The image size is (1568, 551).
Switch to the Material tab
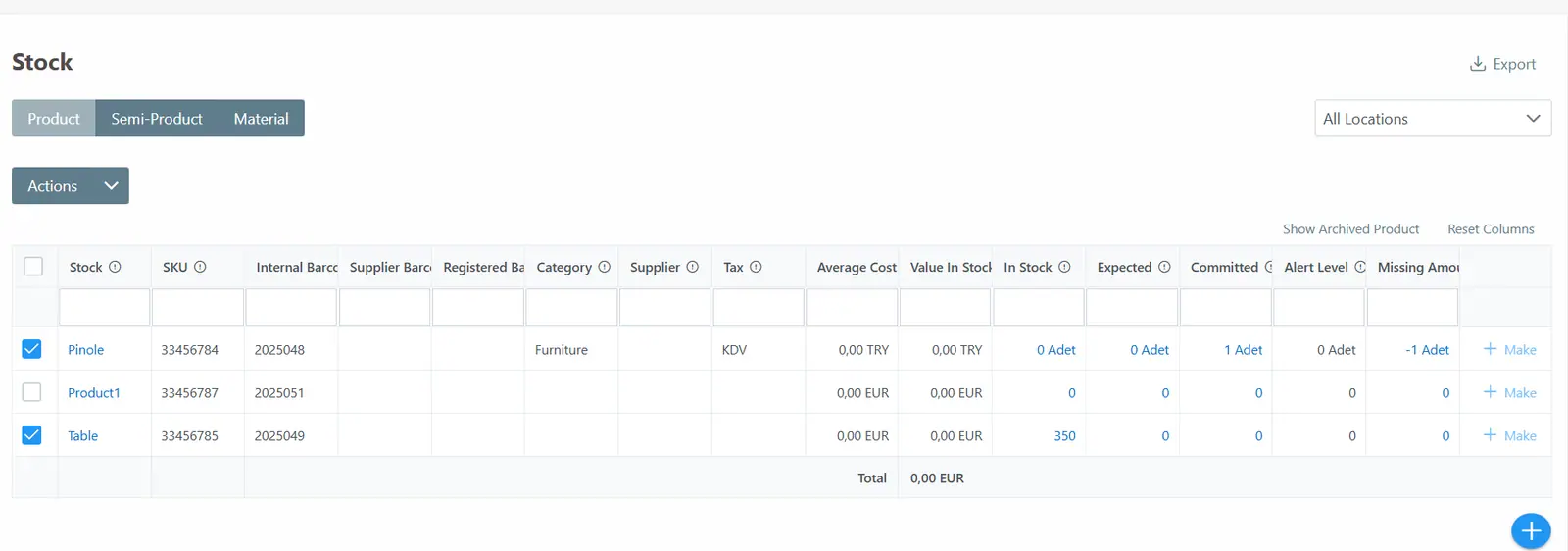262,118
